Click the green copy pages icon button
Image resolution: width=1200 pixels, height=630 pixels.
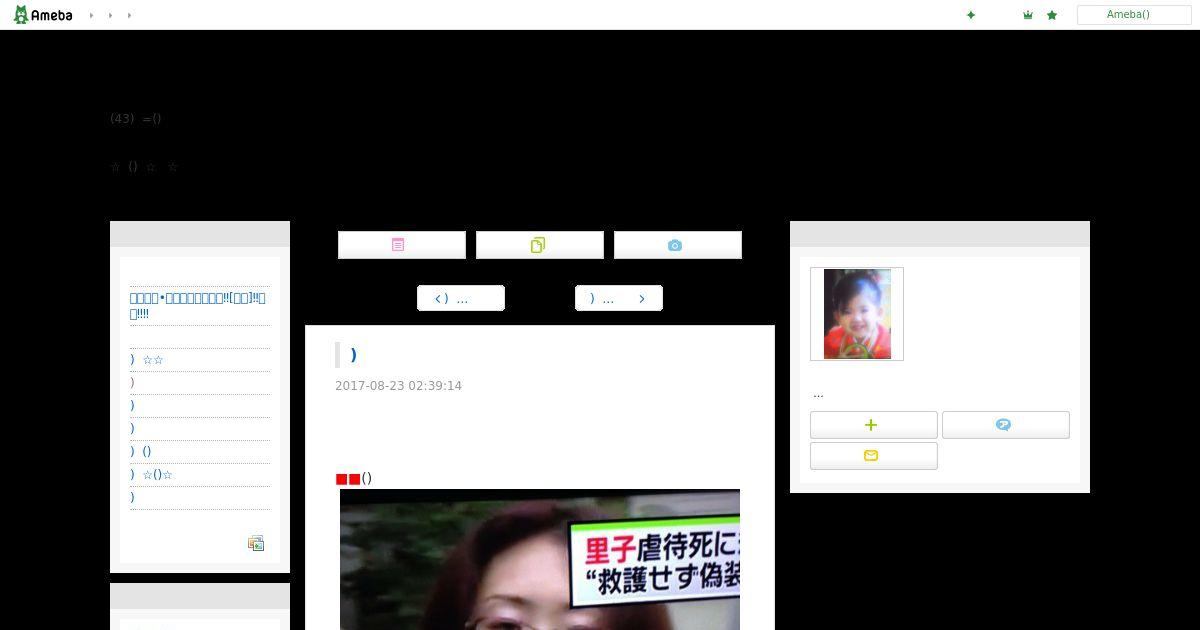pyautogui.click(x=540, y=245)
